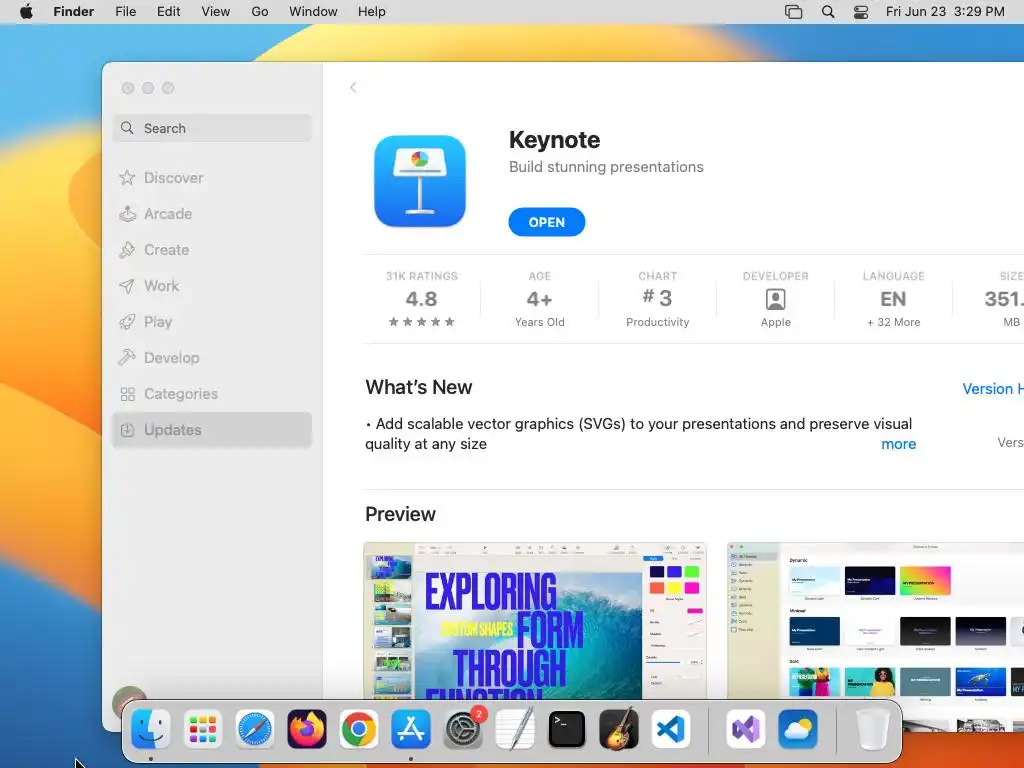
Task: Launch Firefox from the Dock
Action: 306,729
